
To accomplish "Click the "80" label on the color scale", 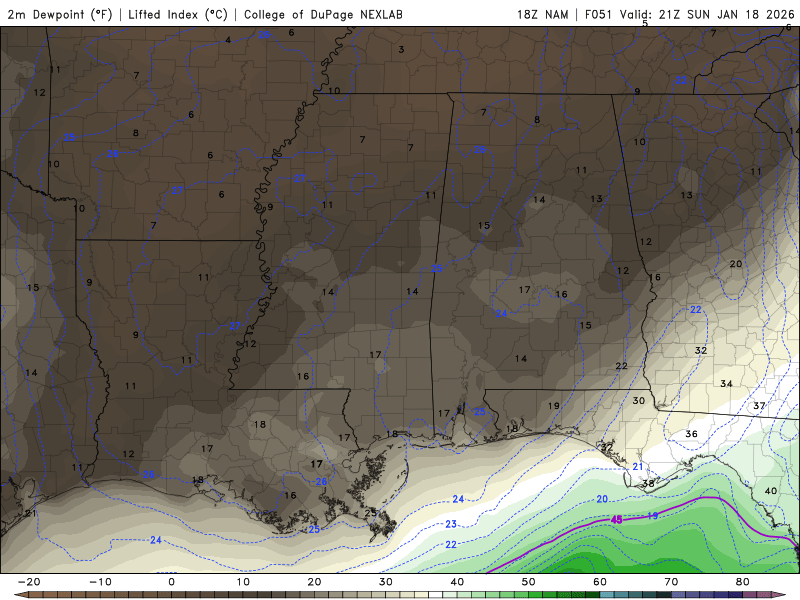I will click(x=743, y=582).
